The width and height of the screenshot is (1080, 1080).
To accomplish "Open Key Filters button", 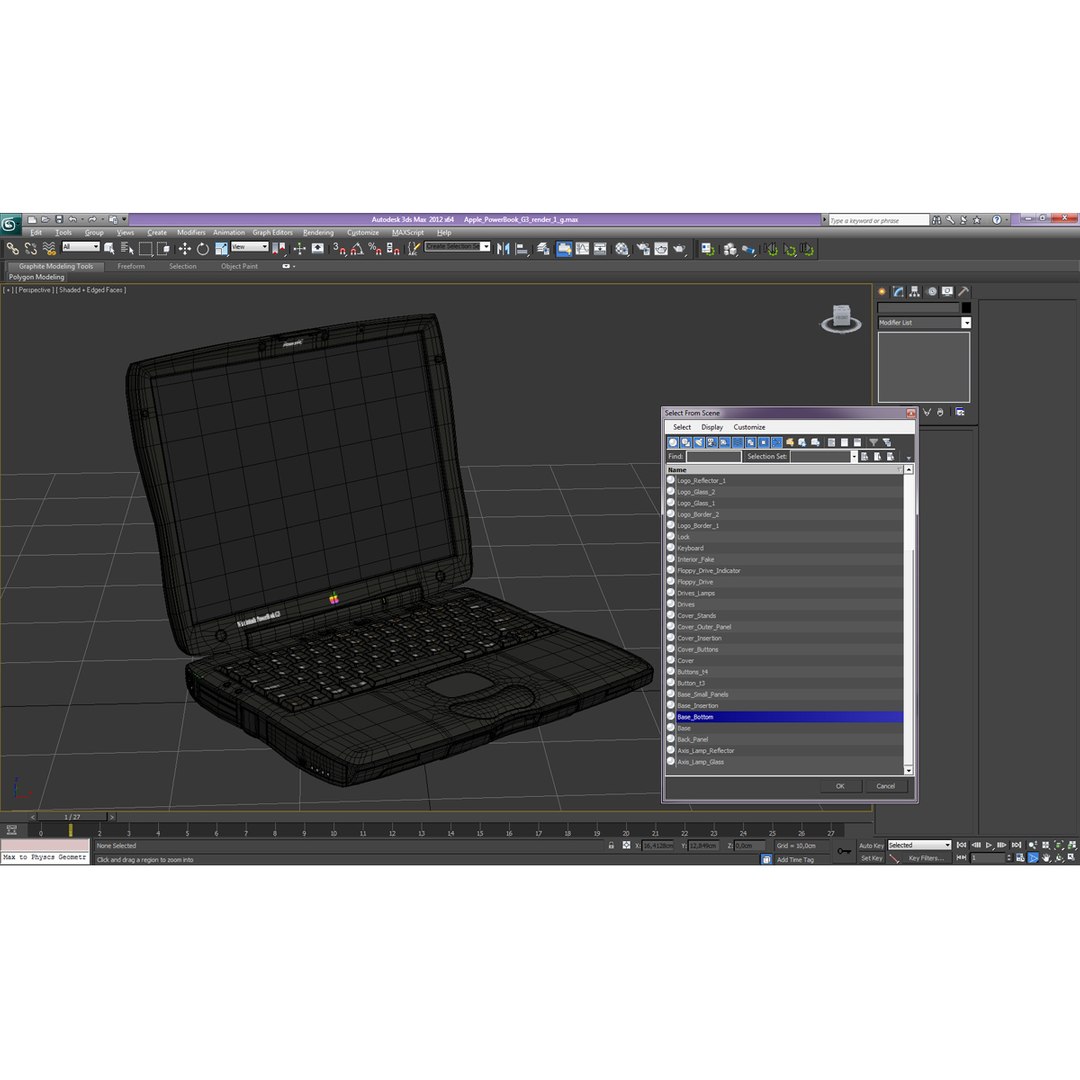I will (926, 858).
